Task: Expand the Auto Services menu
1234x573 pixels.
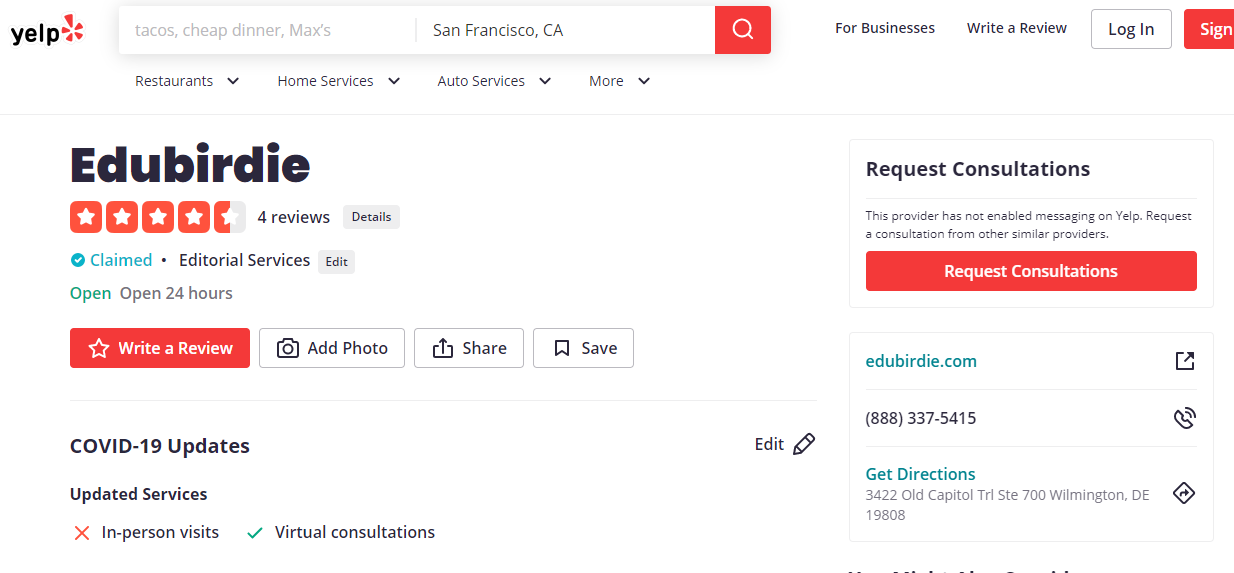Action: pos(495,81)
